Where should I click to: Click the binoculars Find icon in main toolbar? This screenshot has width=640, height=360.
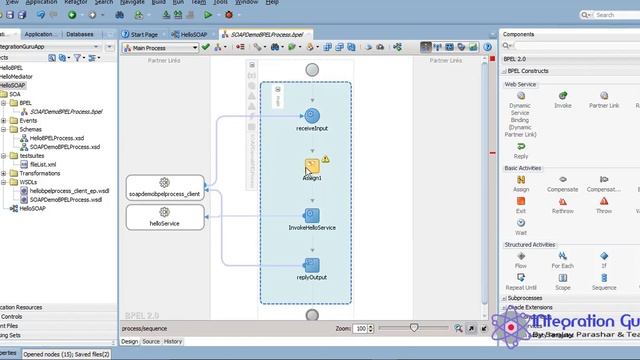(x=120, y=15)
